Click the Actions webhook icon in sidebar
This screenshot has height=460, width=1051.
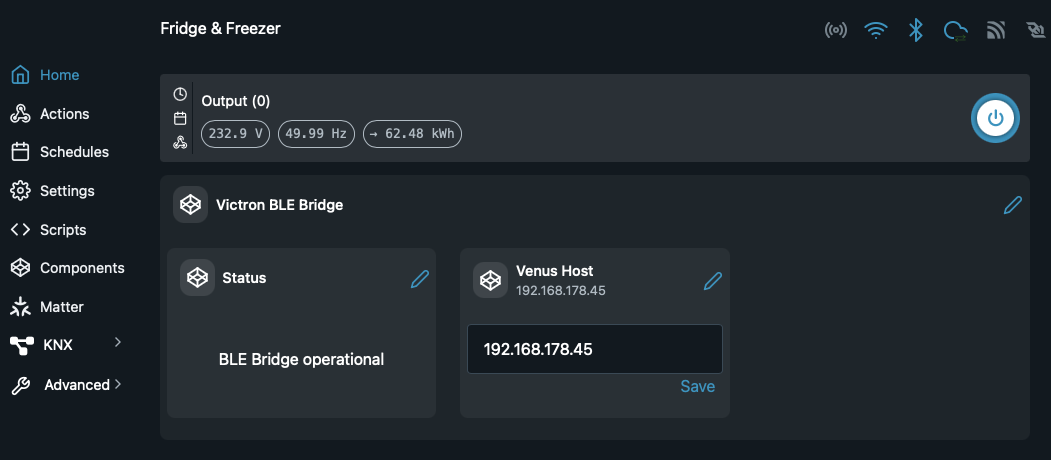pos(21,114)
